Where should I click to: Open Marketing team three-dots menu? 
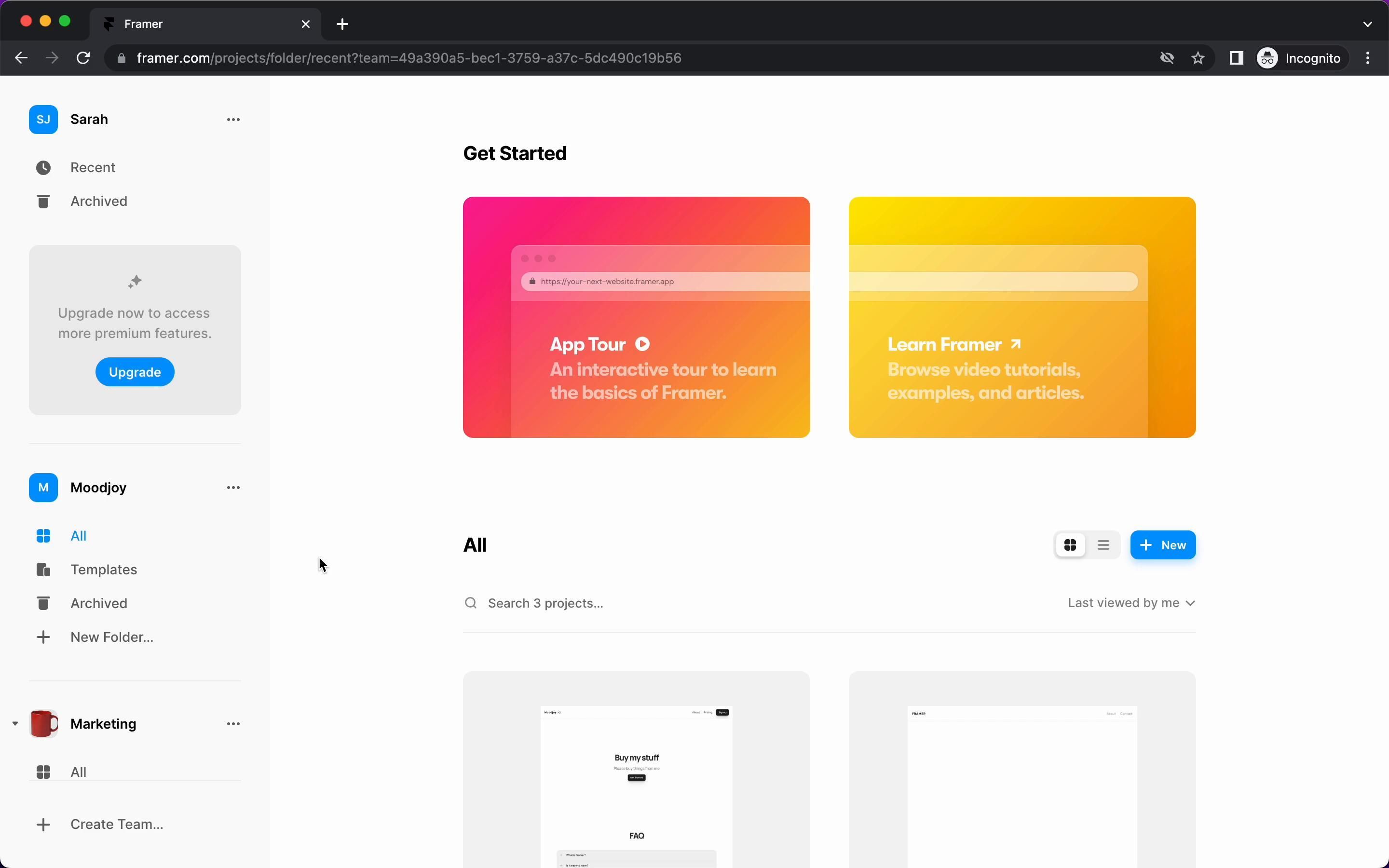coord(233,724)
